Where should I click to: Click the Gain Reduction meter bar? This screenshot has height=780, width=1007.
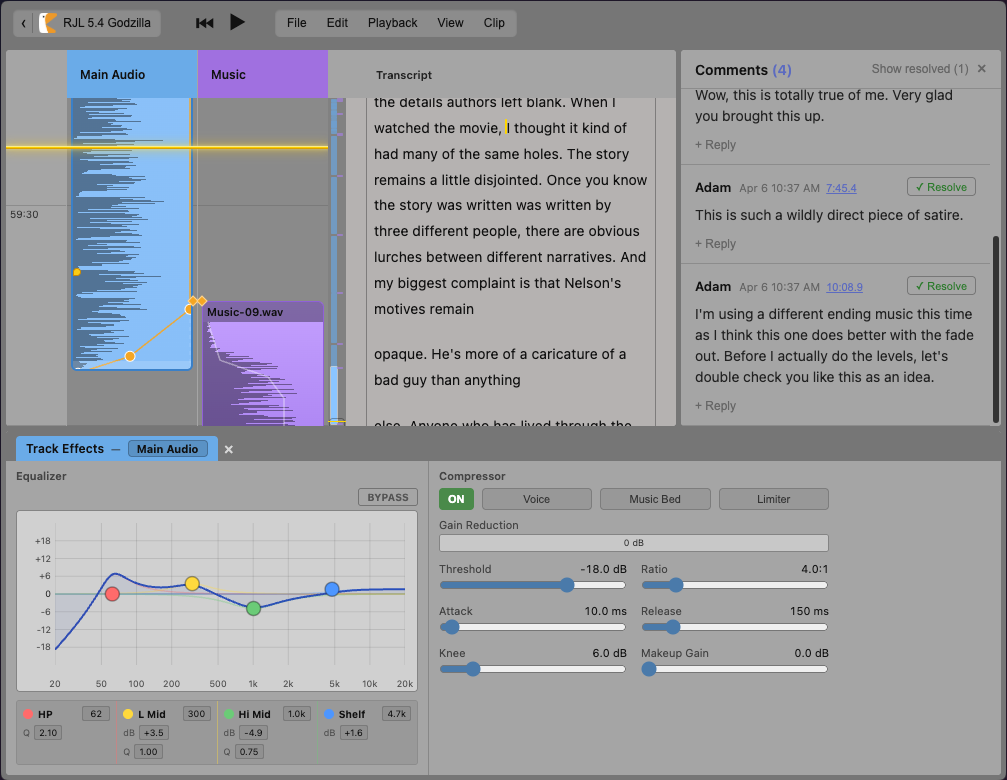click(x=634, y=542)
